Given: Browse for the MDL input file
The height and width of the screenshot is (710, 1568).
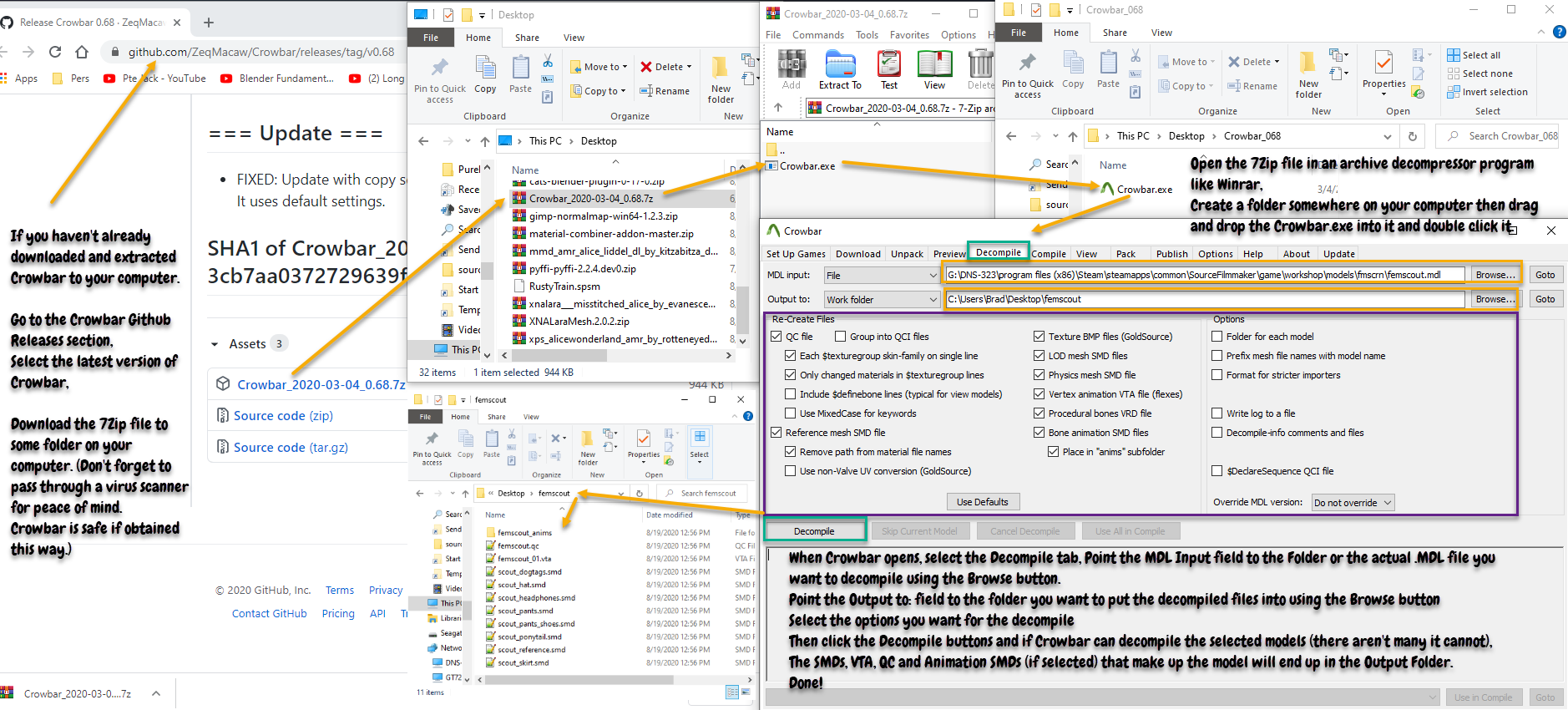Looking at the screenshot, I should pyautogui.click(x=1495, y=275).
